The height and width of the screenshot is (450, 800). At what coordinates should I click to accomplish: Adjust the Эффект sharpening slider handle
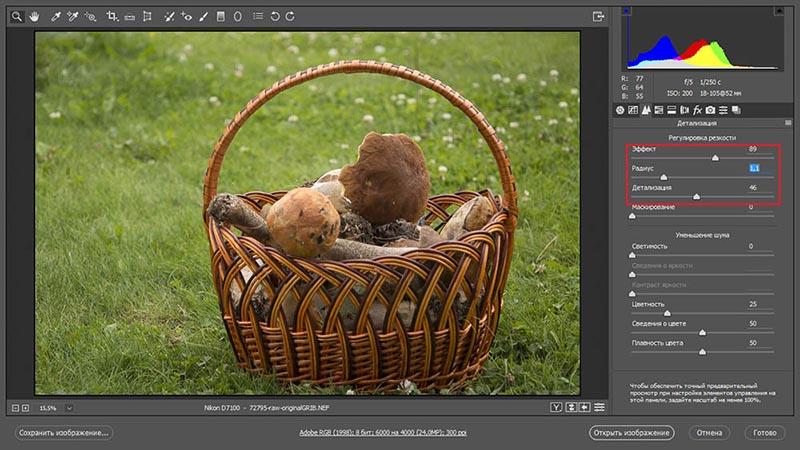715,158
